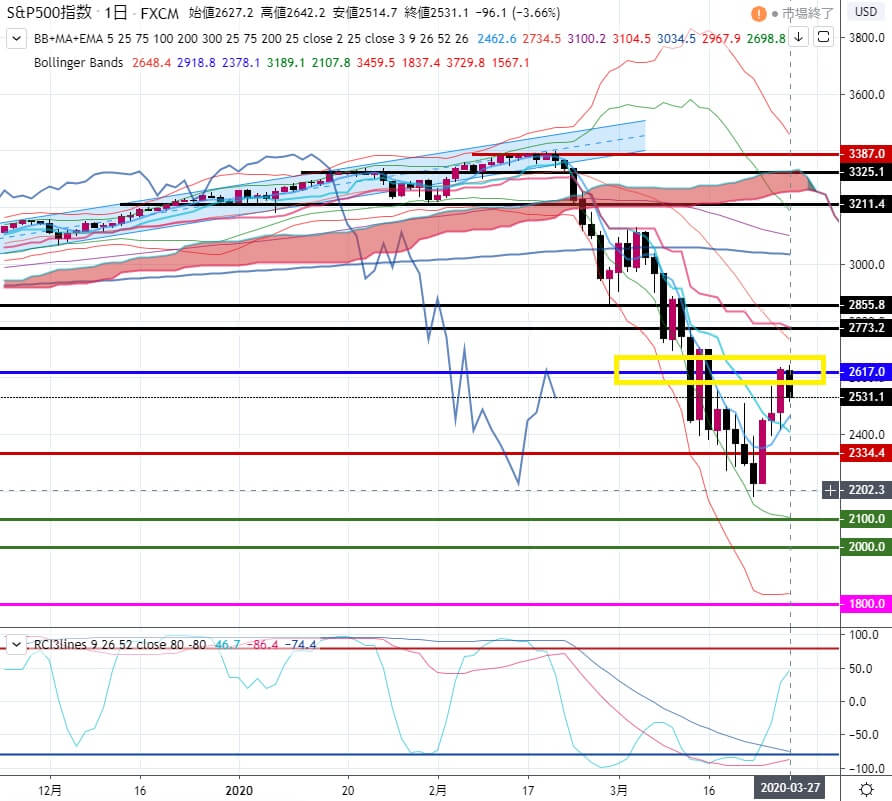
Task: Click the 2020 time axis label
Action: [239, 790]
